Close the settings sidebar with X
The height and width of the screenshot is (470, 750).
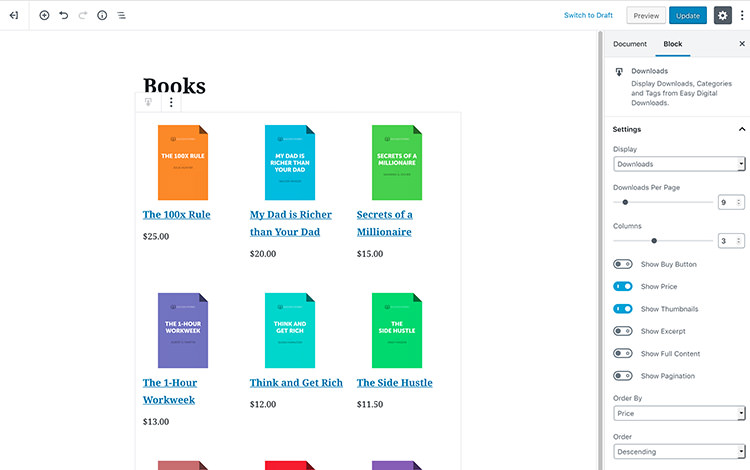point(741,44)
